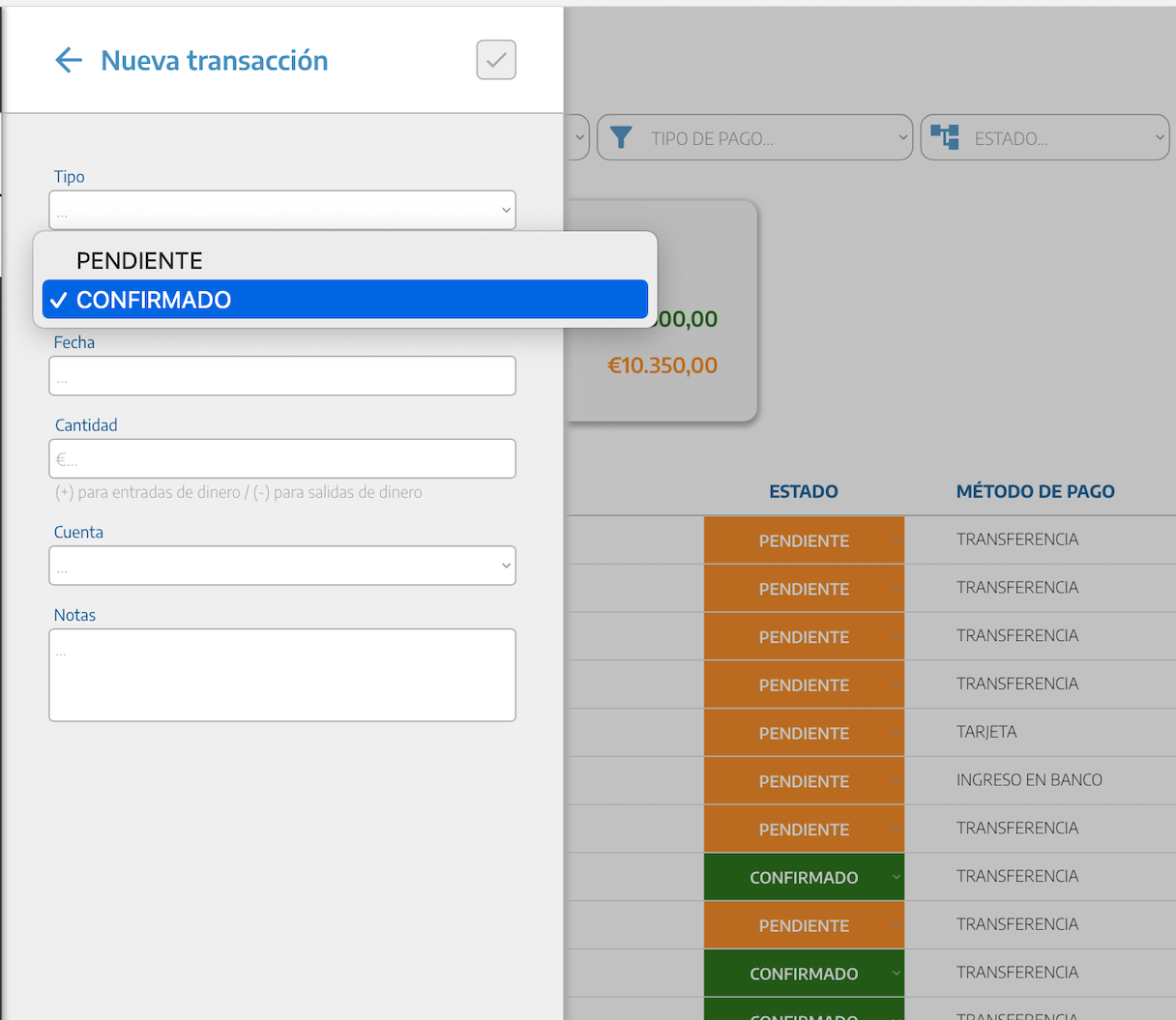Screen dimensions: 1176x1020
Task: Click the orange €10.350,00 pending total
Action: pos(662,365)
